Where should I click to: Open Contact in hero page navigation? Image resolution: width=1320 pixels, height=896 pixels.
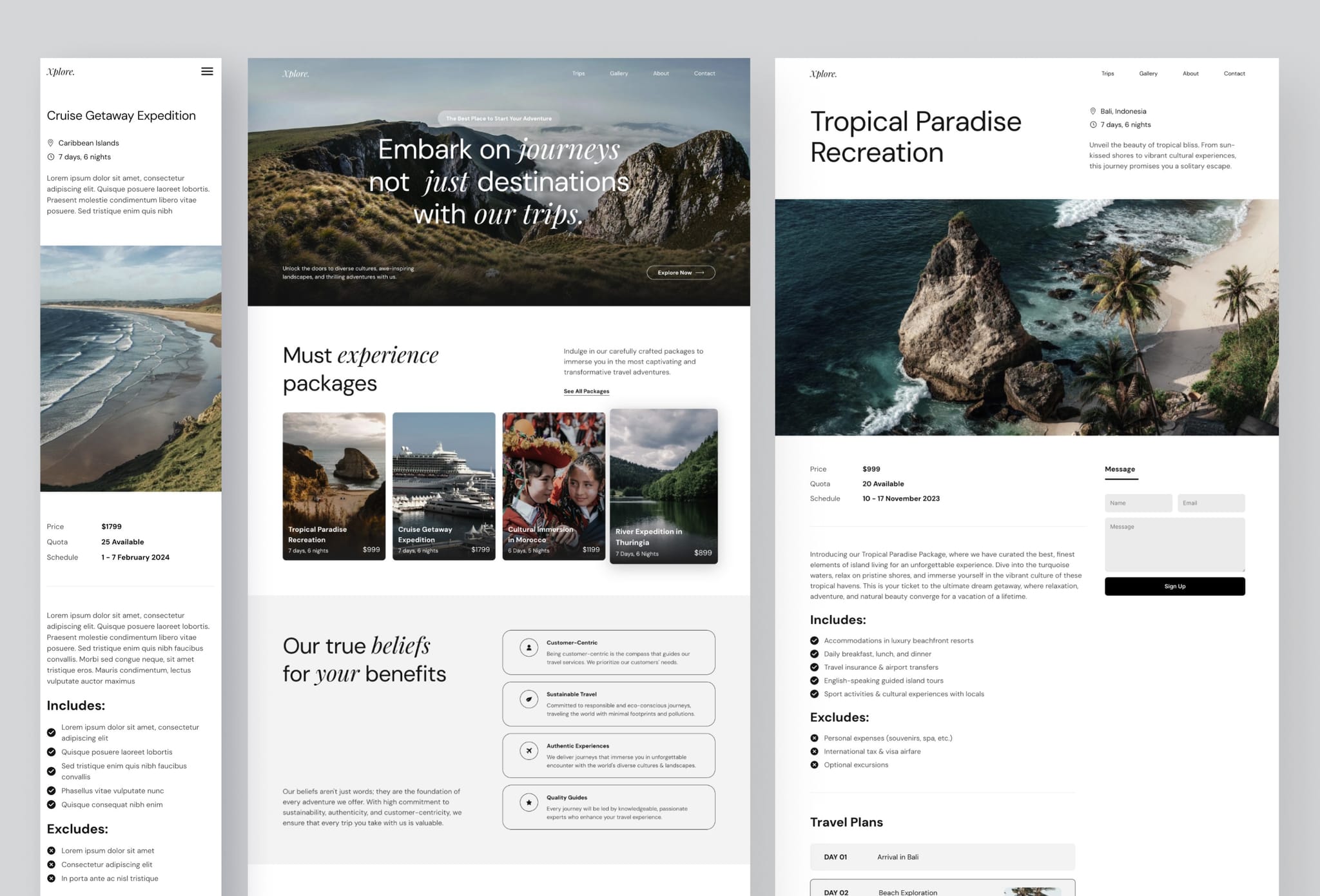click(x=704, y=73)
